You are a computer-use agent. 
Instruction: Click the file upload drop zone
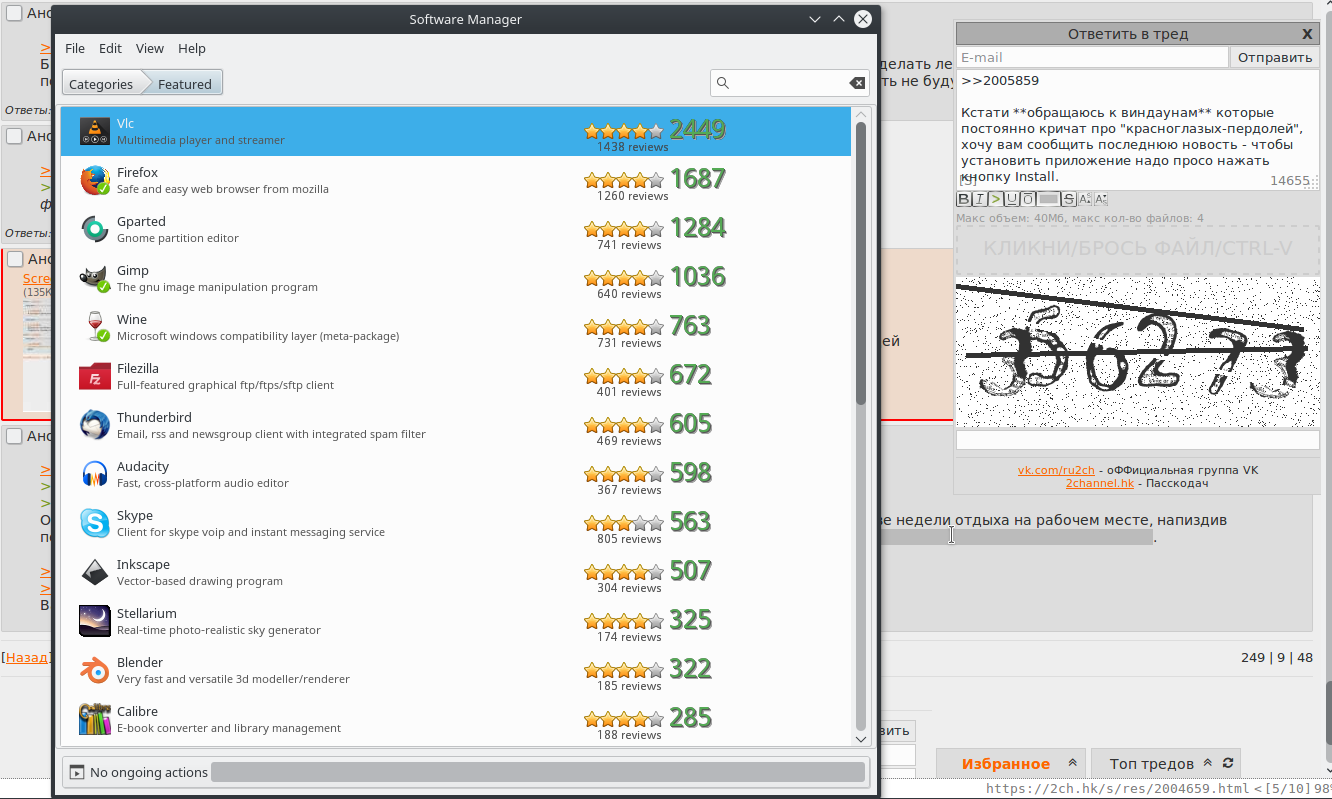point(1138,250)
